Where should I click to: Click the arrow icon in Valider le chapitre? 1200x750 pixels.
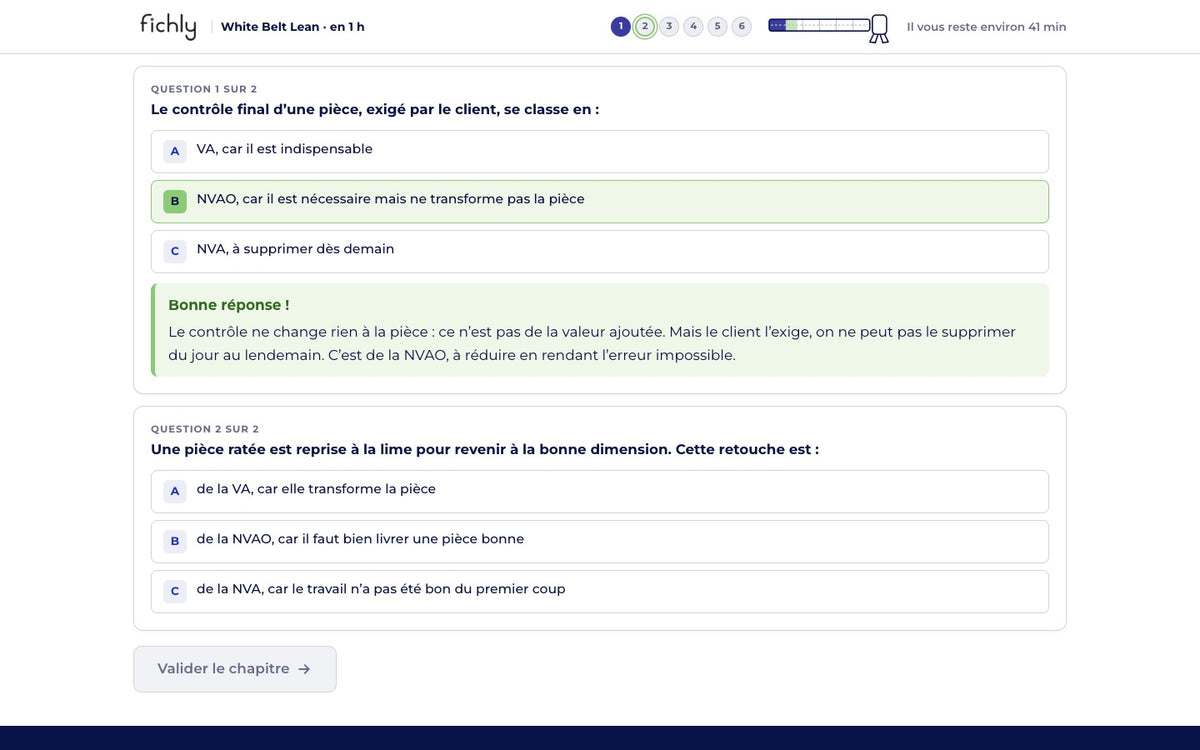(304, 669)
